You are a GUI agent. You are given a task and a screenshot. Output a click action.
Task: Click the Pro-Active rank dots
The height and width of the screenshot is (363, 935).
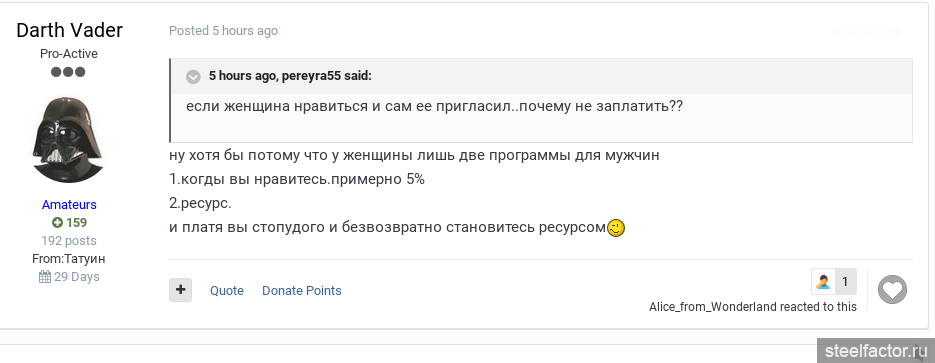point(68,72)
